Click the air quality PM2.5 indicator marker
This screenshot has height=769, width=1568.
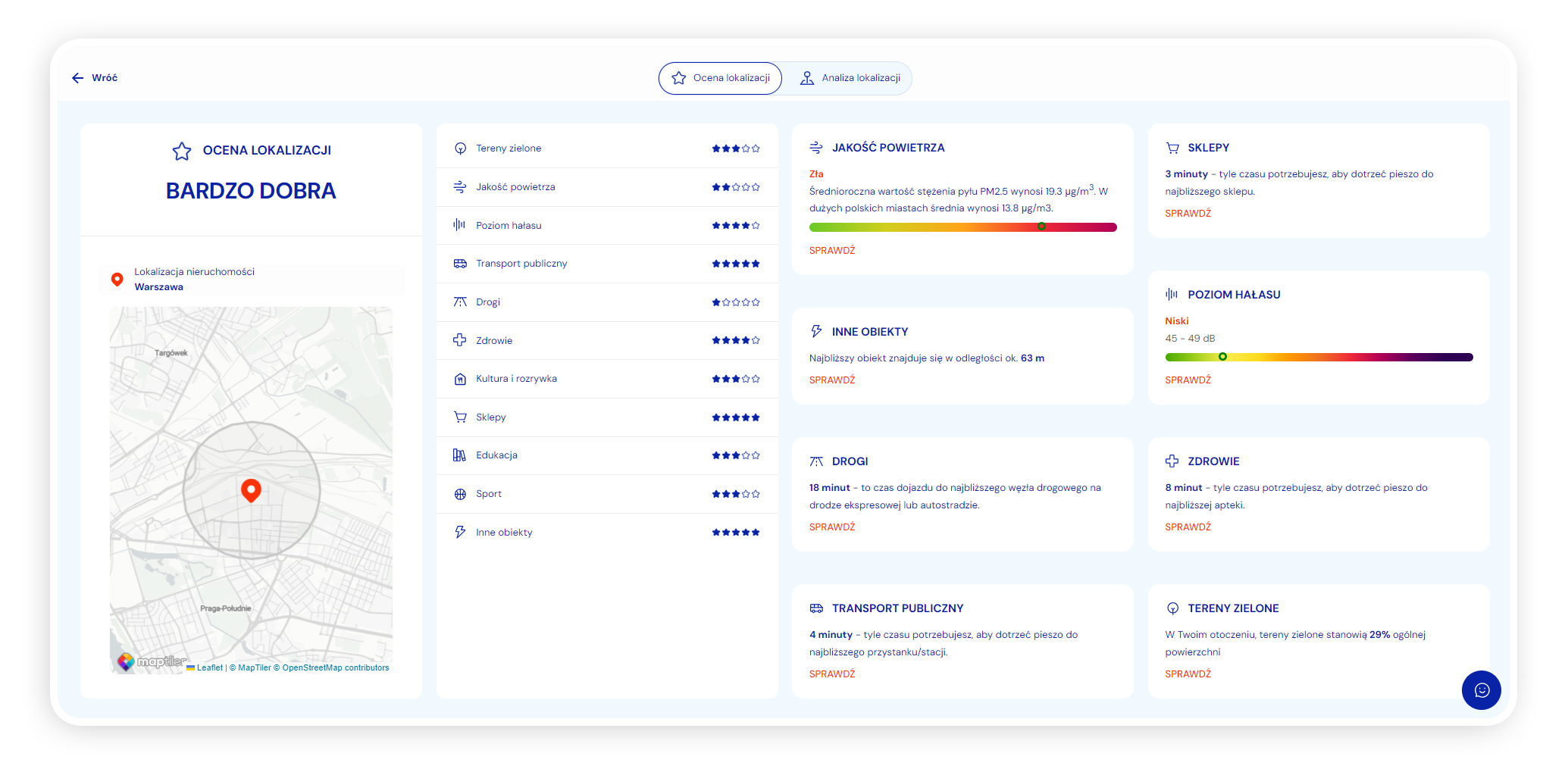click(x=1041, y=227)
